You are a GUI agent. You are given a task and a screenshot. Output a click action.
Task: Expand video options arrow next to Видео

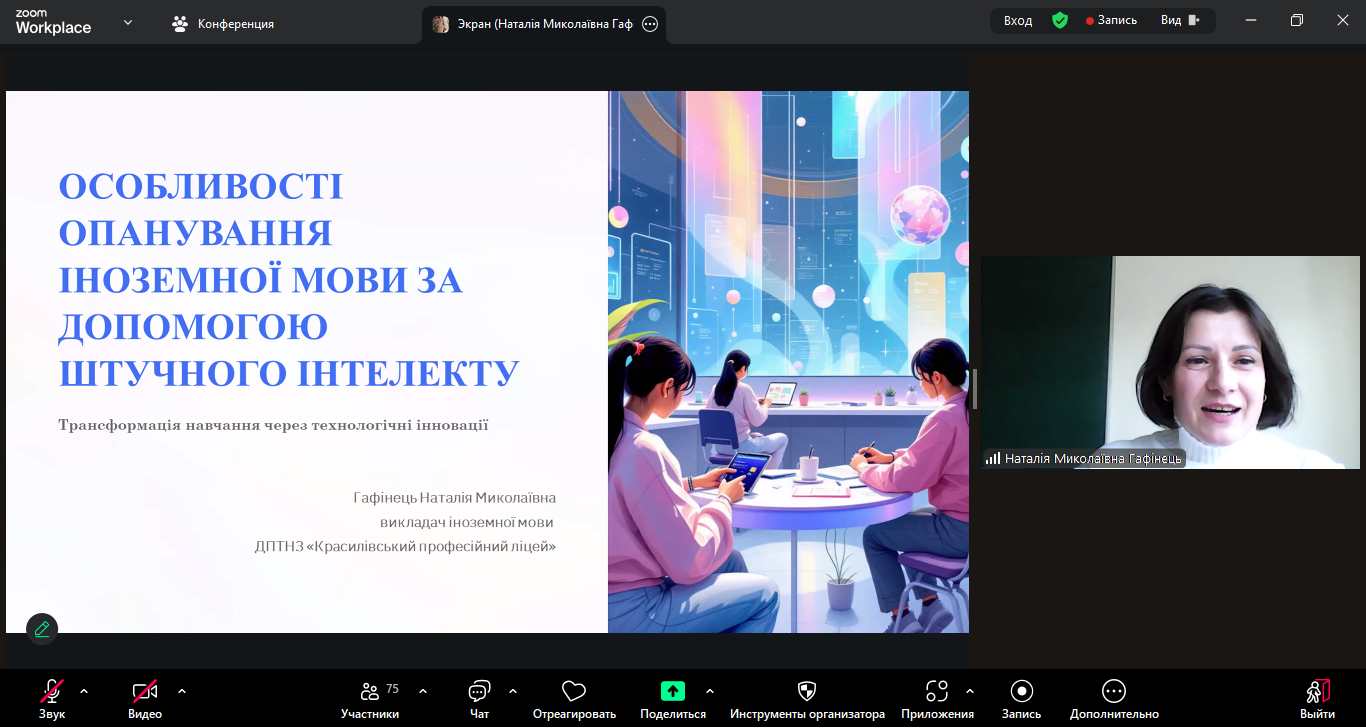182,691
